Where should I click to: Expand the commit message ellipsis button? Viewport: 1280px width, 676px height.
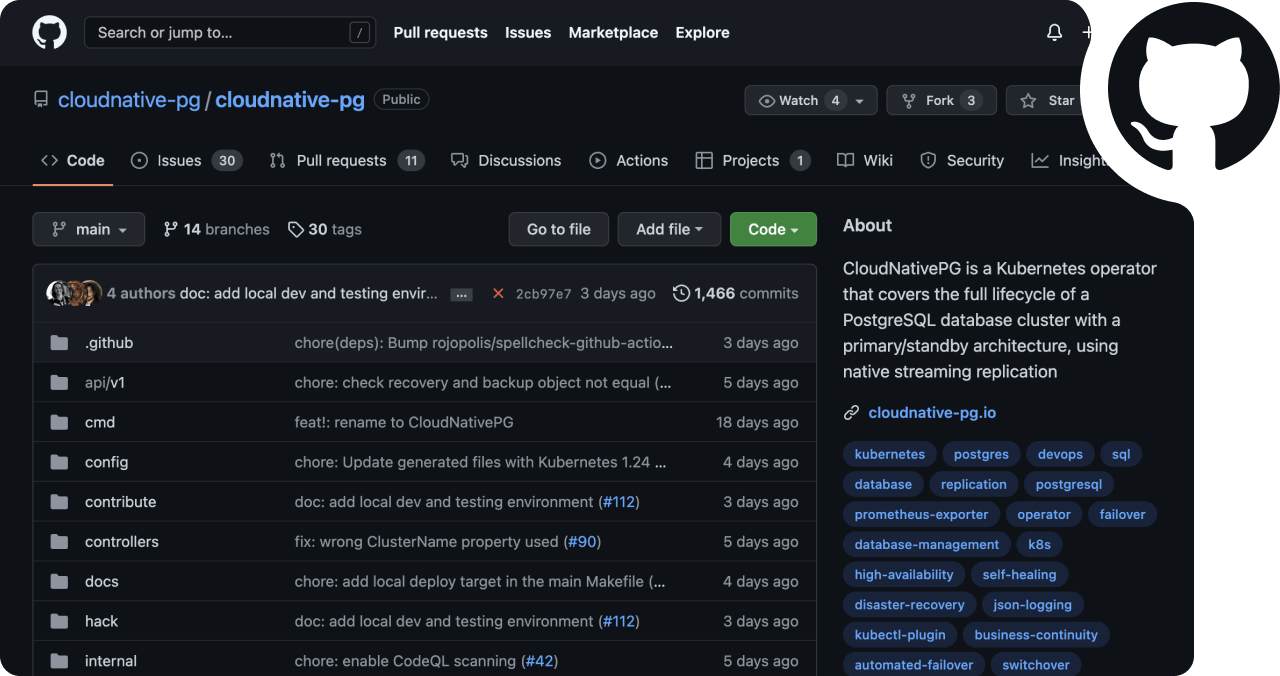click(x=461, y=294)
